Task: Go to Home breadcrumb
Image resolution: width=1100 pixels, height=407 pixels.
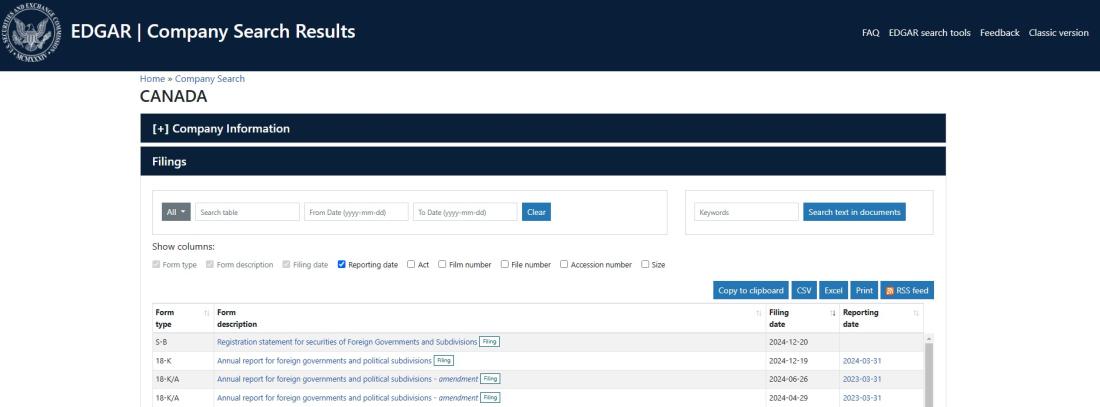Action: coord(152,79)
